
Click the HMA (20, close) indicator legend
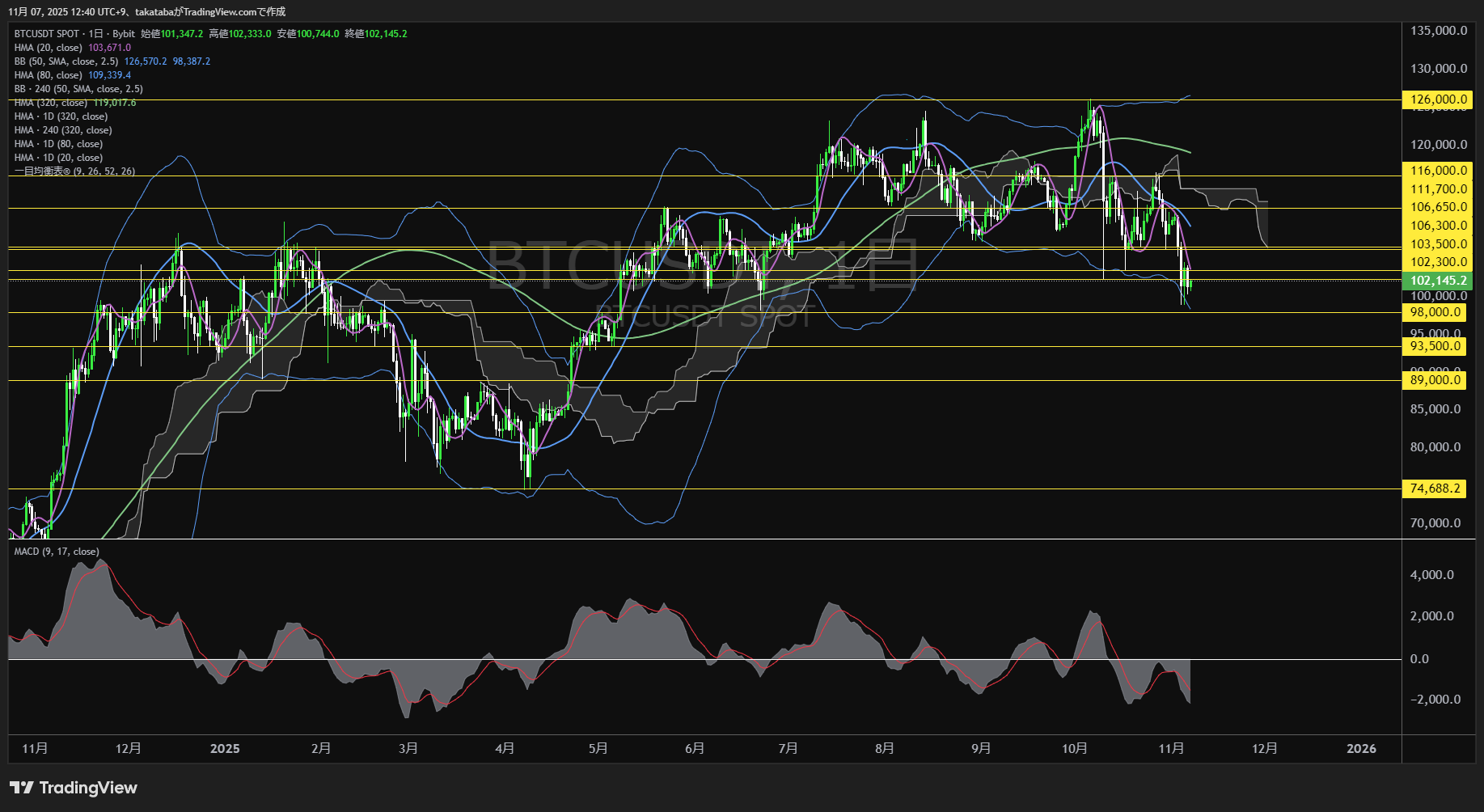49,48
